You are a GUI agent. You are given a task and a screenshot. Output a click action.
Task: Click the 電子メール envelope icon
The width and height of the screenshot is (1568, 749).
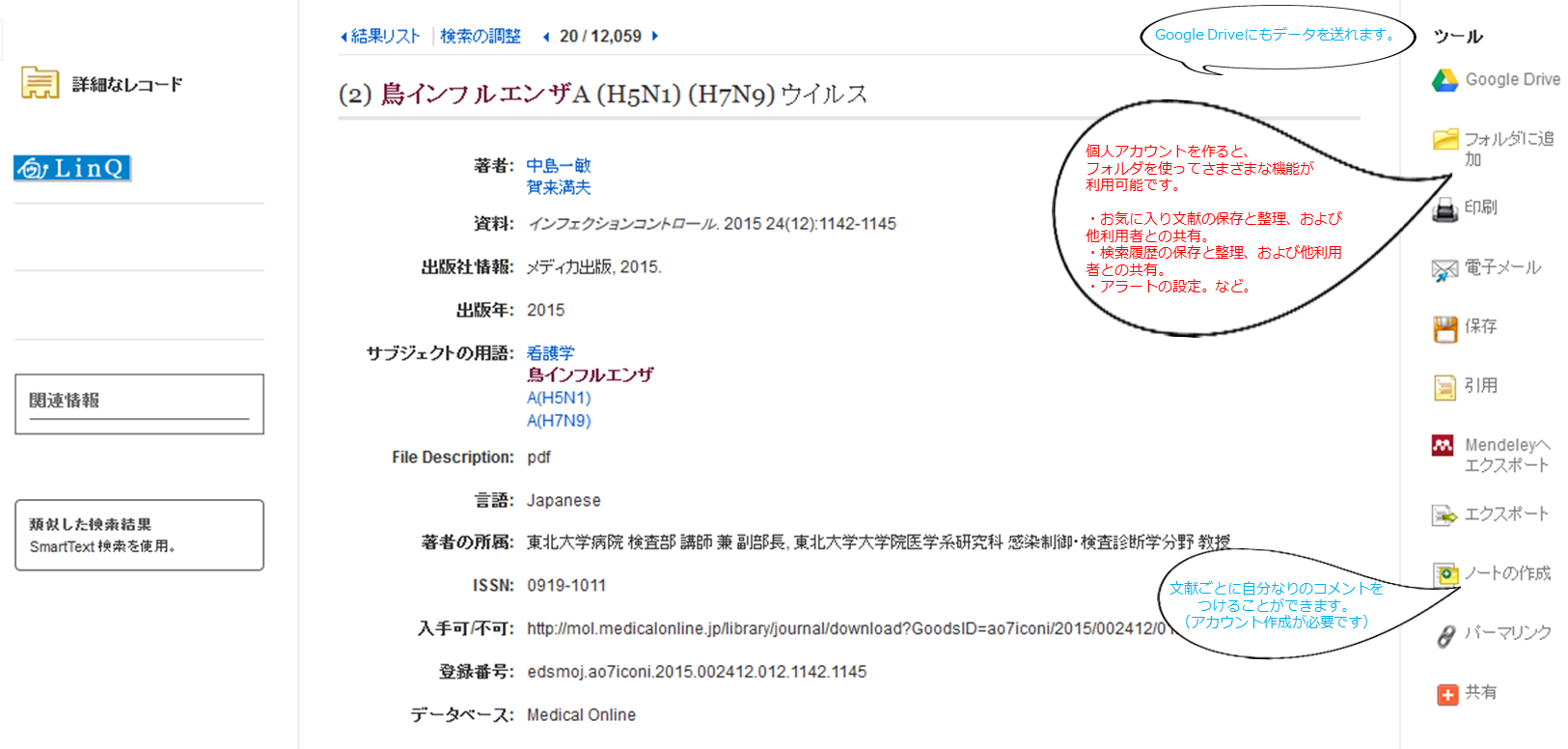[1444, 269]
